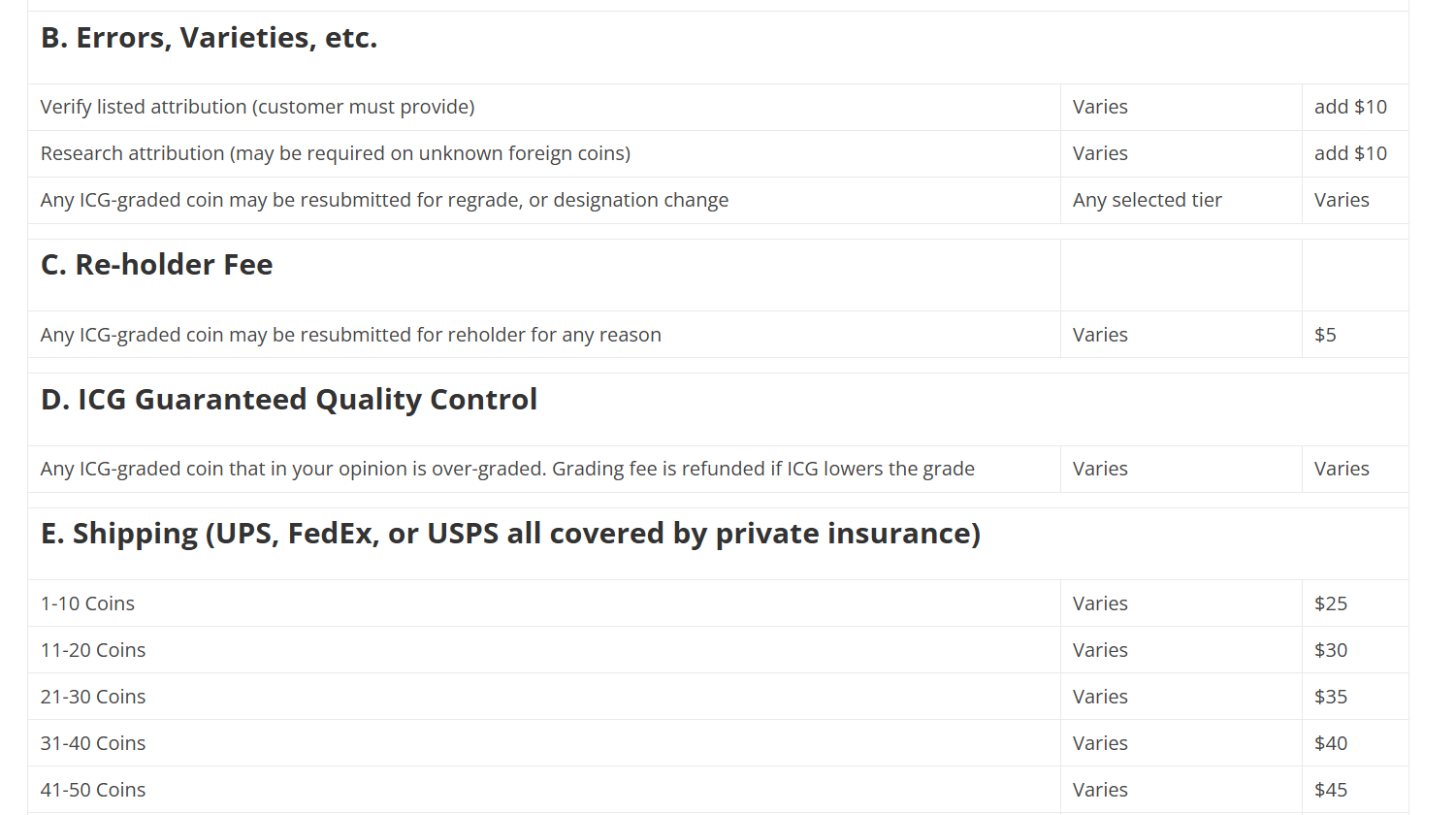Screen dimensions: 1456x815
Task: Select the '41-50 Coins' row label
Action: (93, 790)
